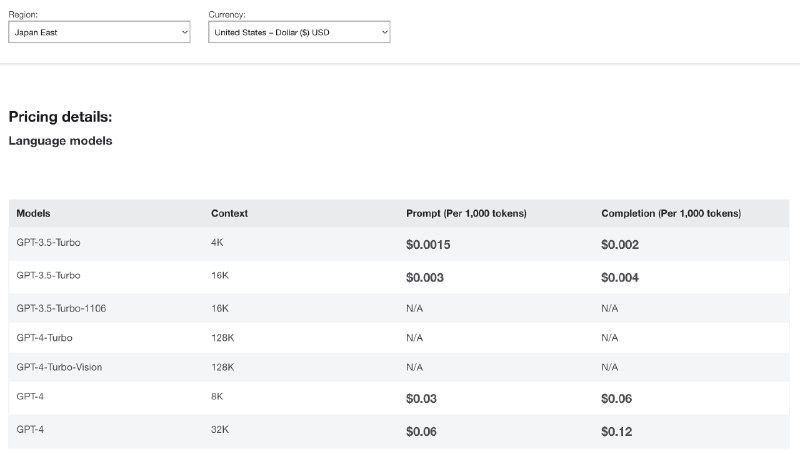Click the GPT-4-Turbo model name
Image resolution: width=800 pixels, height=459 pixels.
44,338
